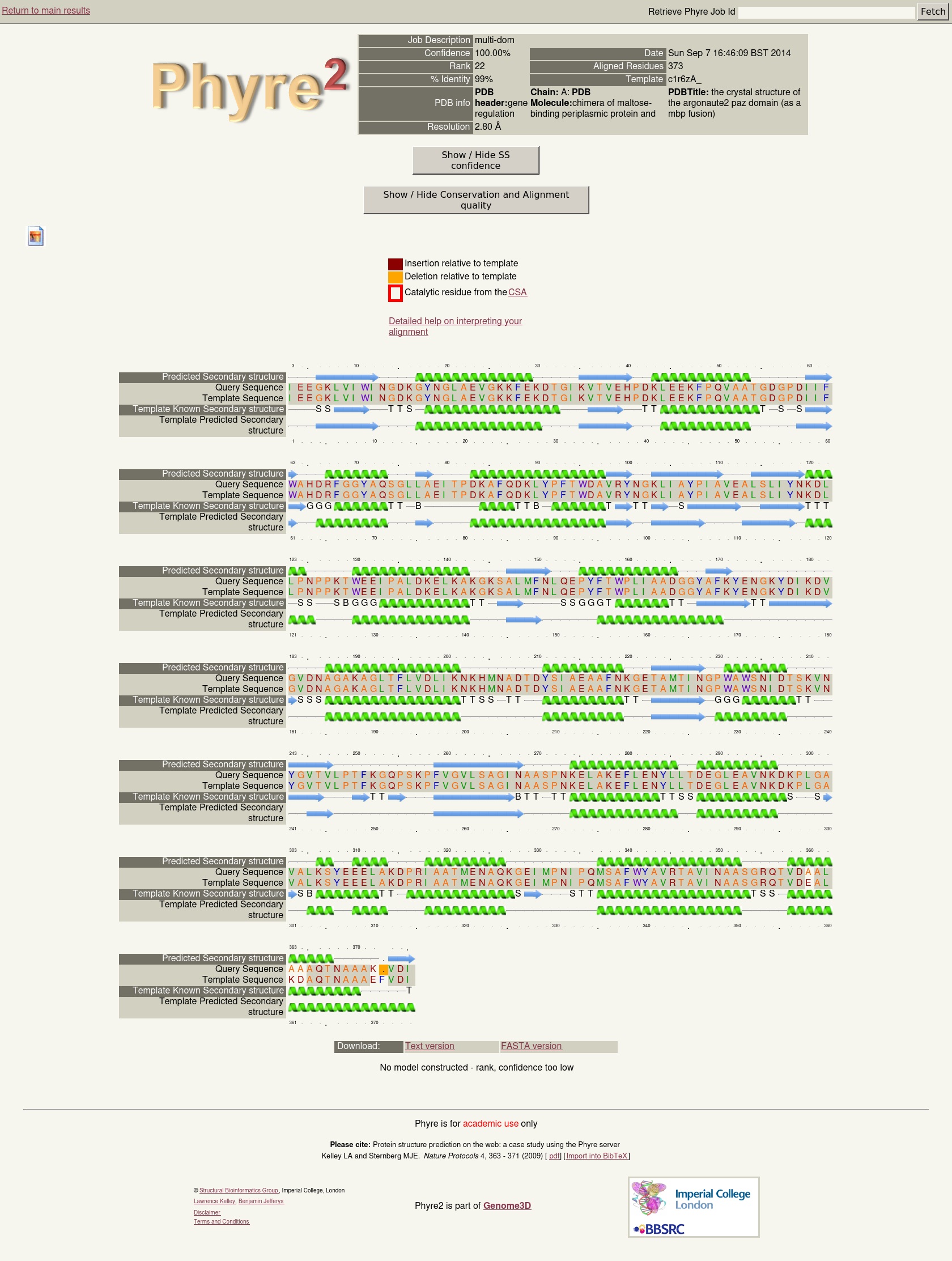The image size is (952, 1261).
Task: Download the Text version of the alignment
Action: (x=430, y=1046)
